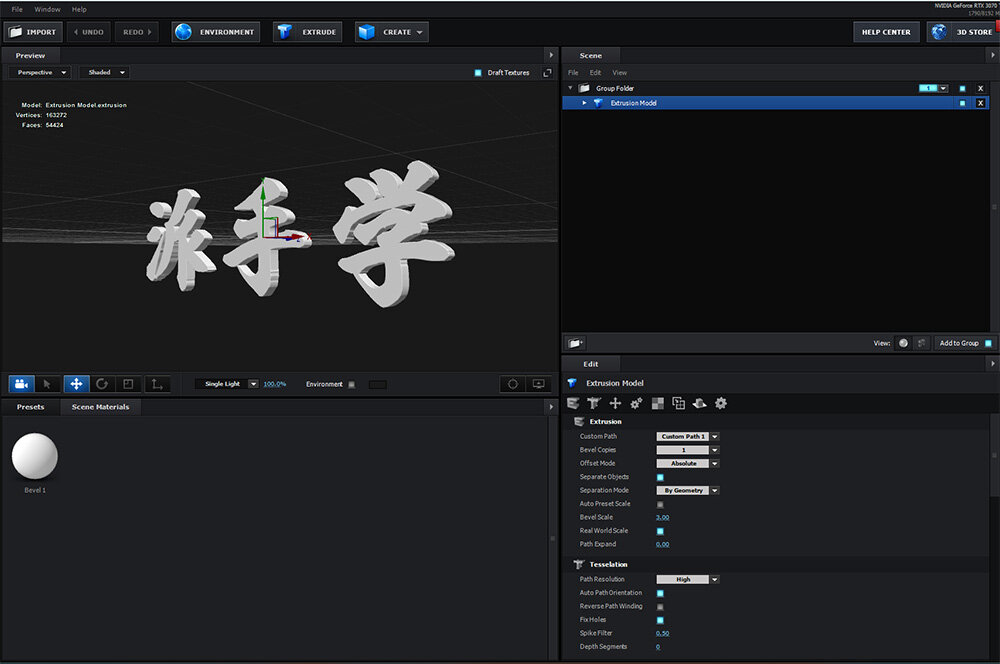The width and height of the screenshot is (1000, 664).
Task: Enable the Auto Preset Scale checkbox
Action: click(660, 504)
